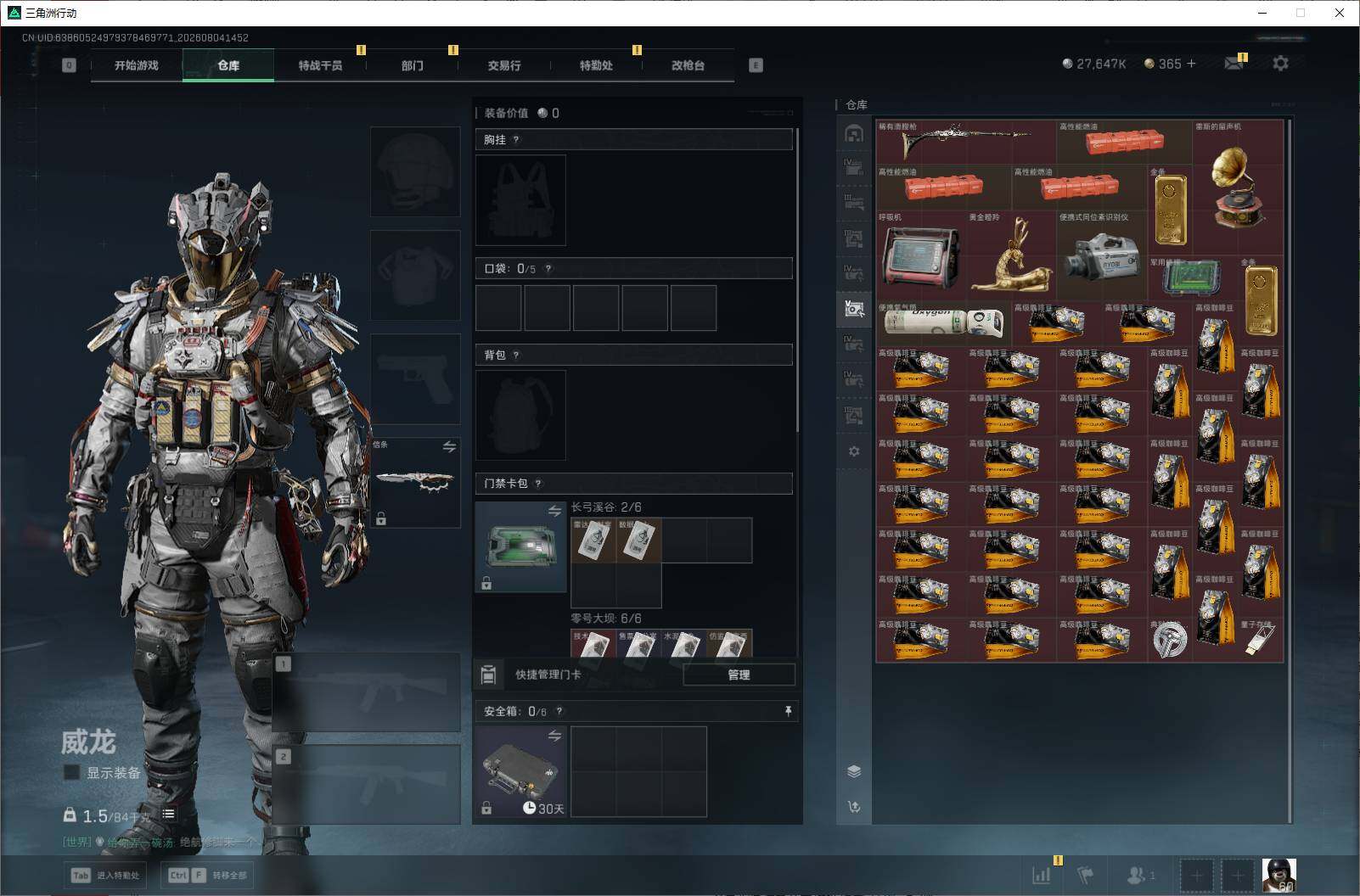Select the 高性能燃油 beside the rare musket
Viewport: 1360px width, 896px height.
(x=1124, y=142)
